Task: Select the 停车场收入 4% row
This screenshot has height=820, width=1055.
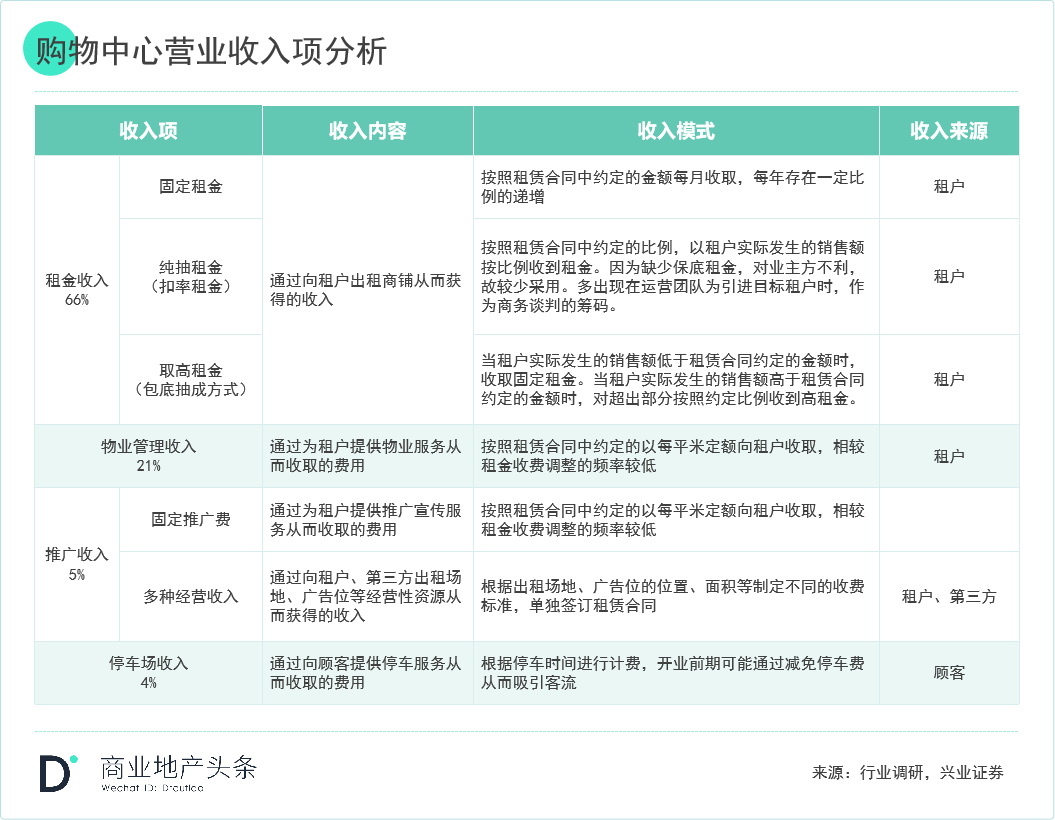Action: click(146, 671)
